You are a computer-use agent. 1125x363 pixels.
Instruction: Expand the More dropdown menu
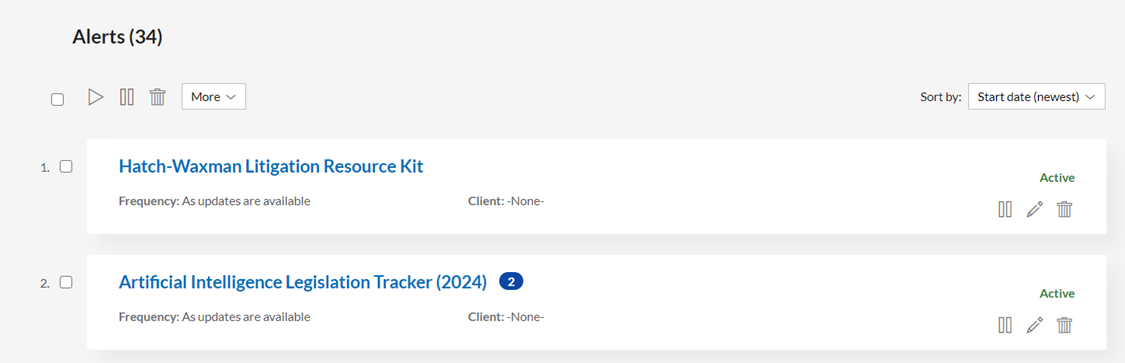[214, 97]
